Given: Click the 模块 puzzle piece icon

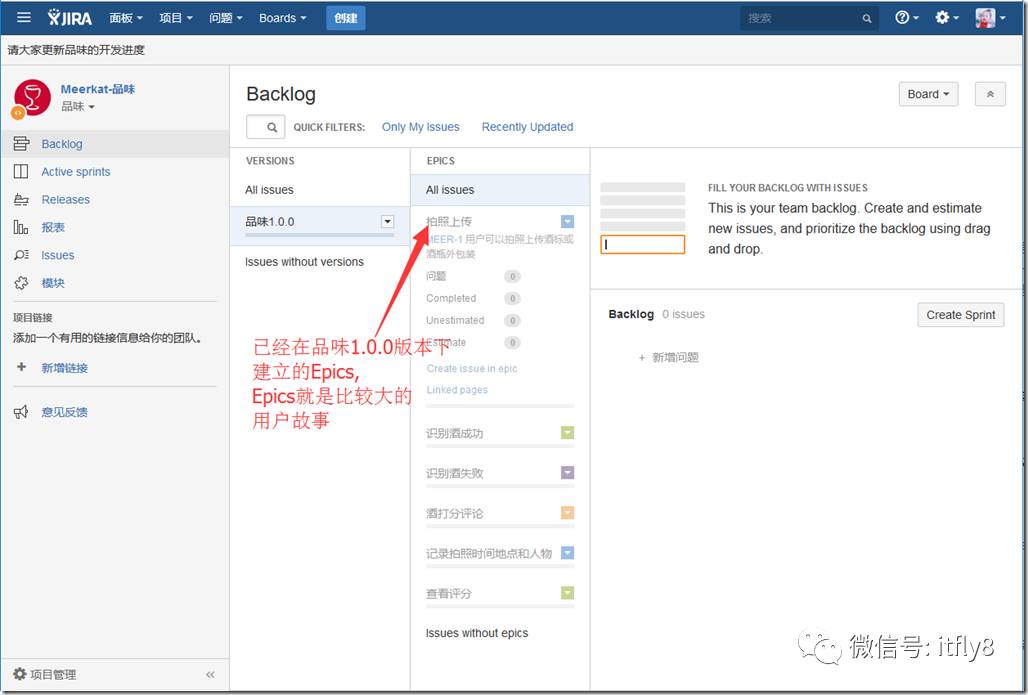Looking at the screenshot, I should click(21, 283).
